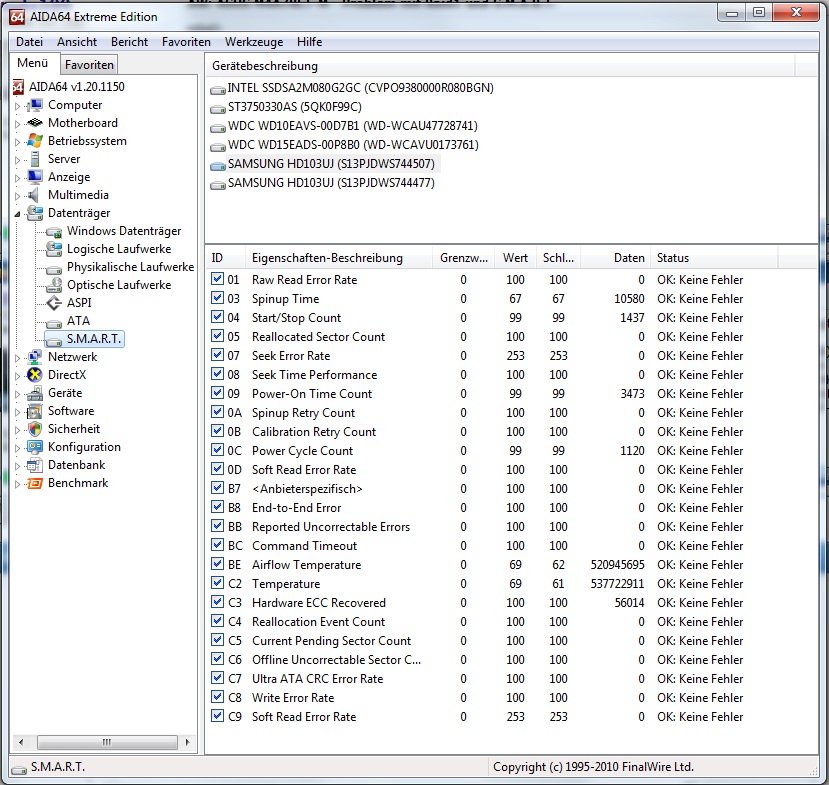Screen dimensions: 829x785
Task: Expand the DirectX tree node
Action: click(x=17, y=376)
